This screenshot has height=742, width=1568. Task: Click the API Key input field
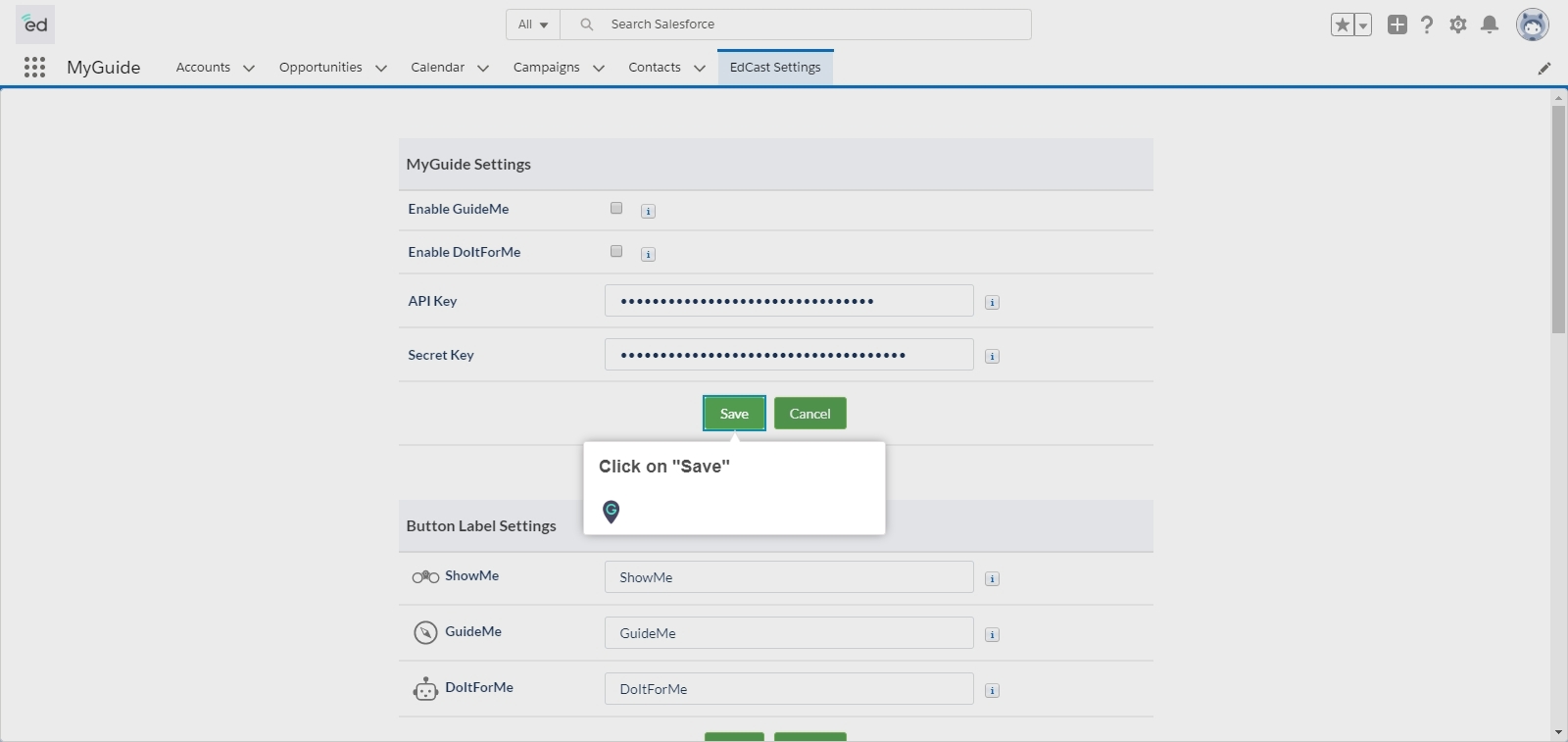click(x=789, y=301)
